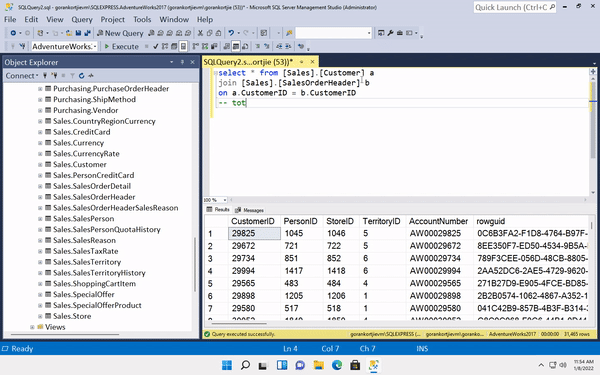
Task: Click Decrease Indent icon
Action: [x=279, y=47]
